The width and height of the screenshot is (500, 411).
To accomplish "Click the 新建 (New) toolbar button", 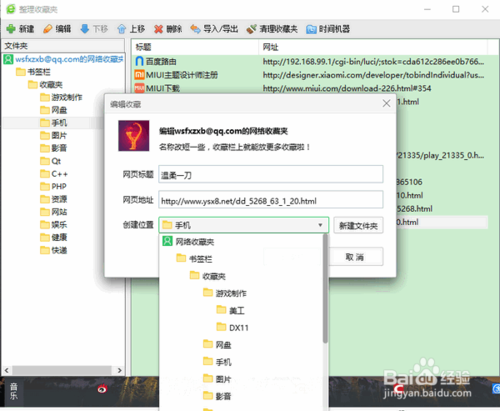I will [x=20, y=29].
